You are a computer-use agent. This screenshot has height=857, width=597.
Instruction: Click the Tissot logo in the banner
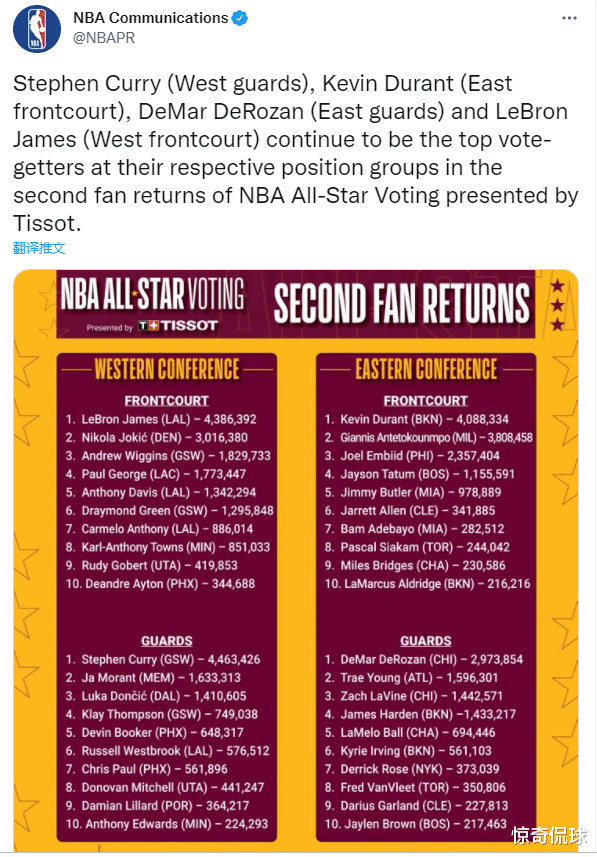(x=178, y=326)
